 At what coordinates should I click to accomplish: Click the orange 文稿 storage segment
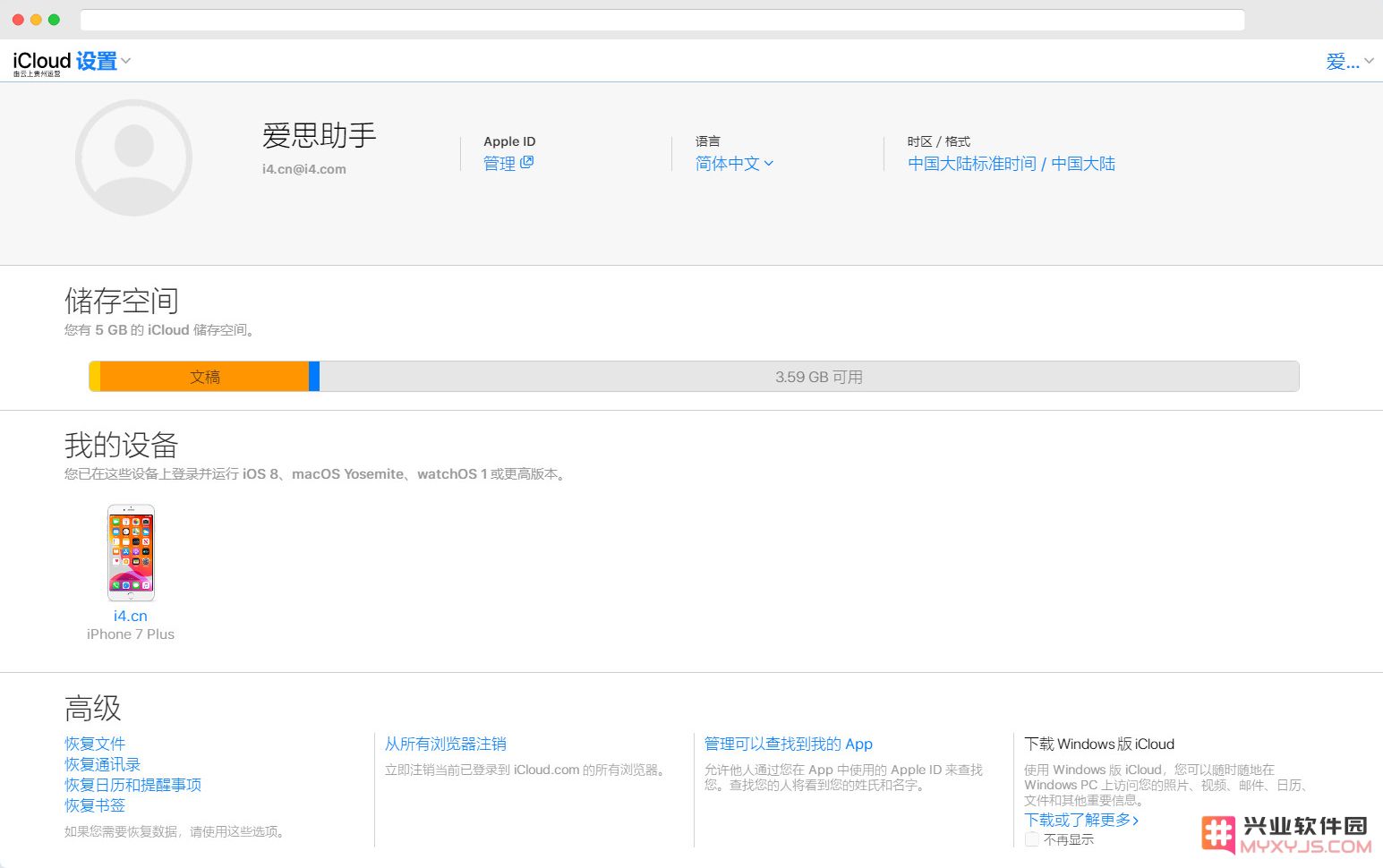[204, 377]
